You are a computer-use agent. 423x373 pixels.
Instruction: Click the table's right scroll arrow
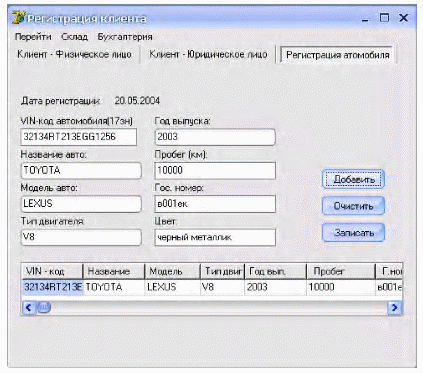395,308
